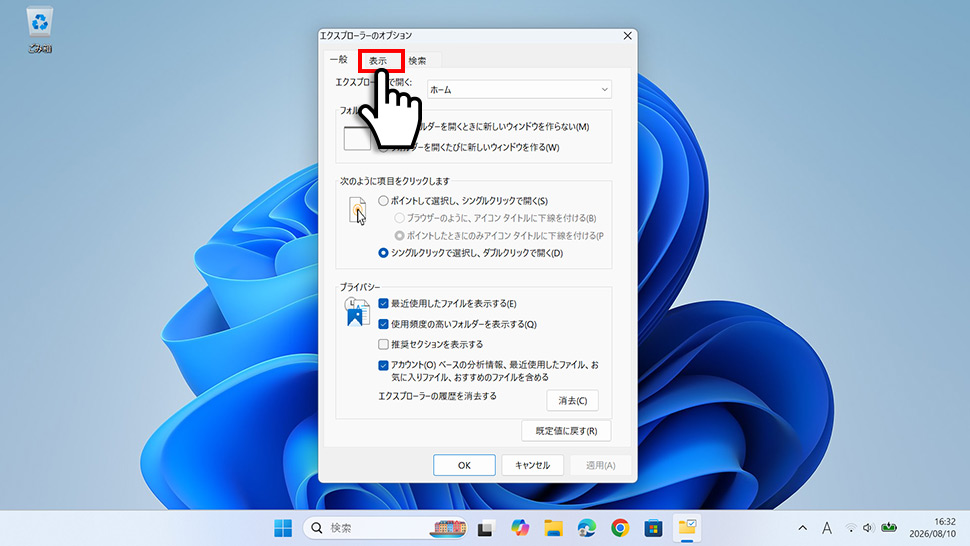Viewport: 970px width, 546px height.
Task: Open the ホーム dropdown list
Action: [x=519, y=90]
